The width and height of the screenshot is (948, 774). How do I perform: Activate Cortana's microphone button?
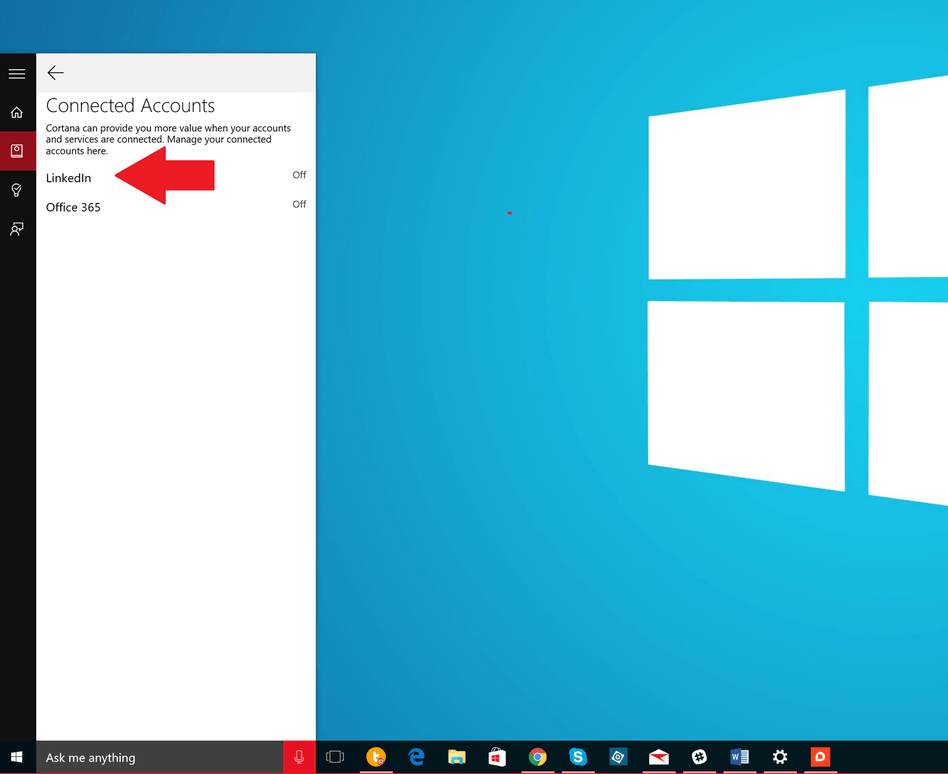coord(299,757)
